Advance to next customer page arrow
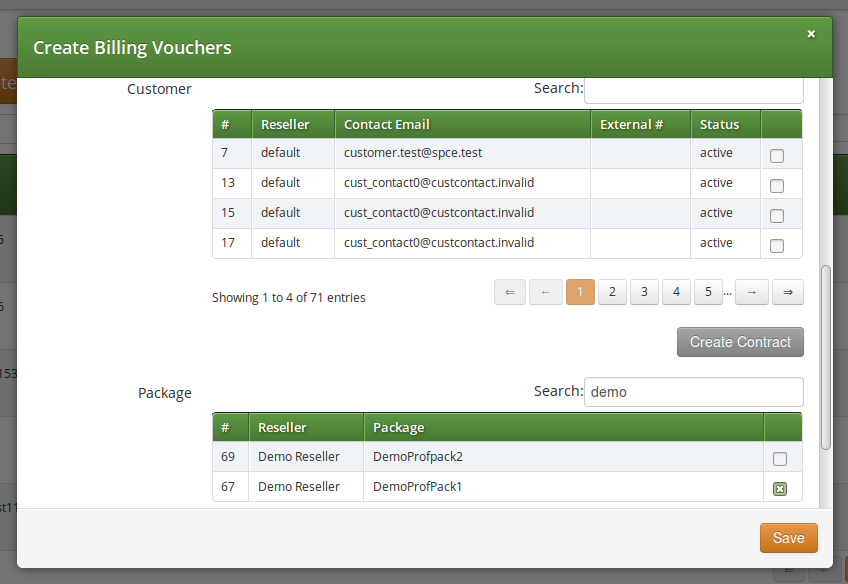848x584 pixels. coord(750,291)
